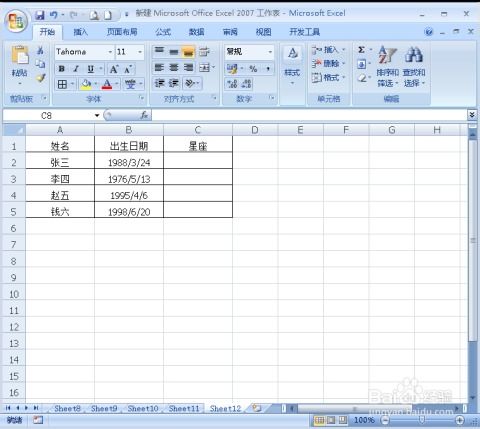Select cell 1988/3/24
Image resolution: width=480 pixels, height=429 pixels.
pyautogui.click(x=129, y=162)
